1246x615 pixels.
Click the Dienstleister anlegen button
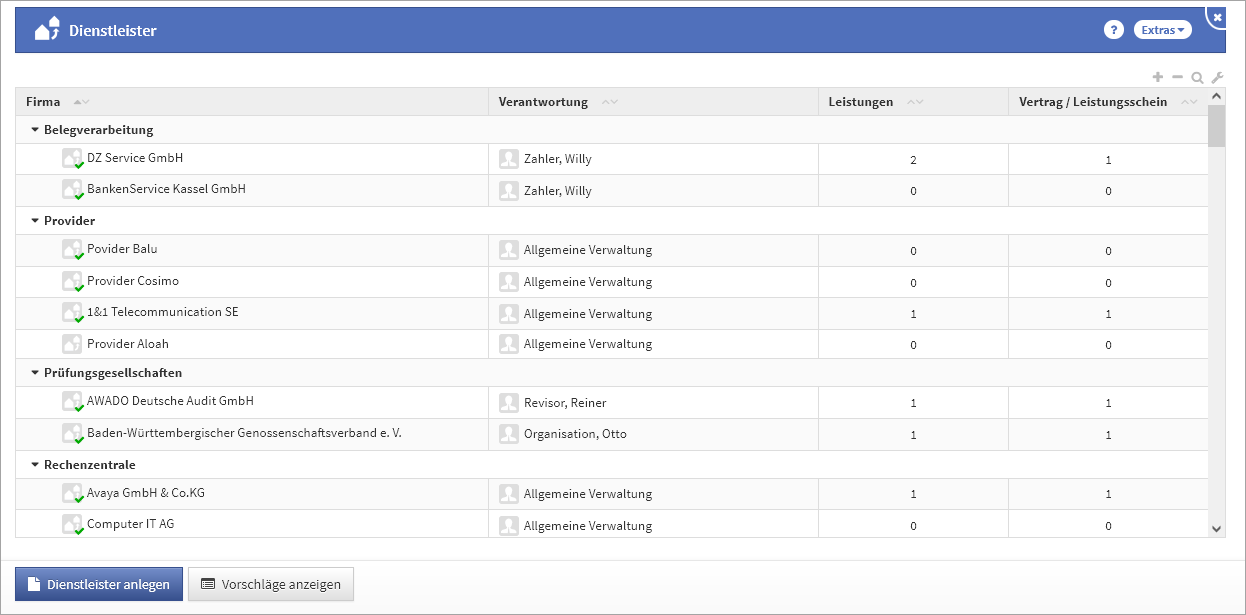(99, 584)
